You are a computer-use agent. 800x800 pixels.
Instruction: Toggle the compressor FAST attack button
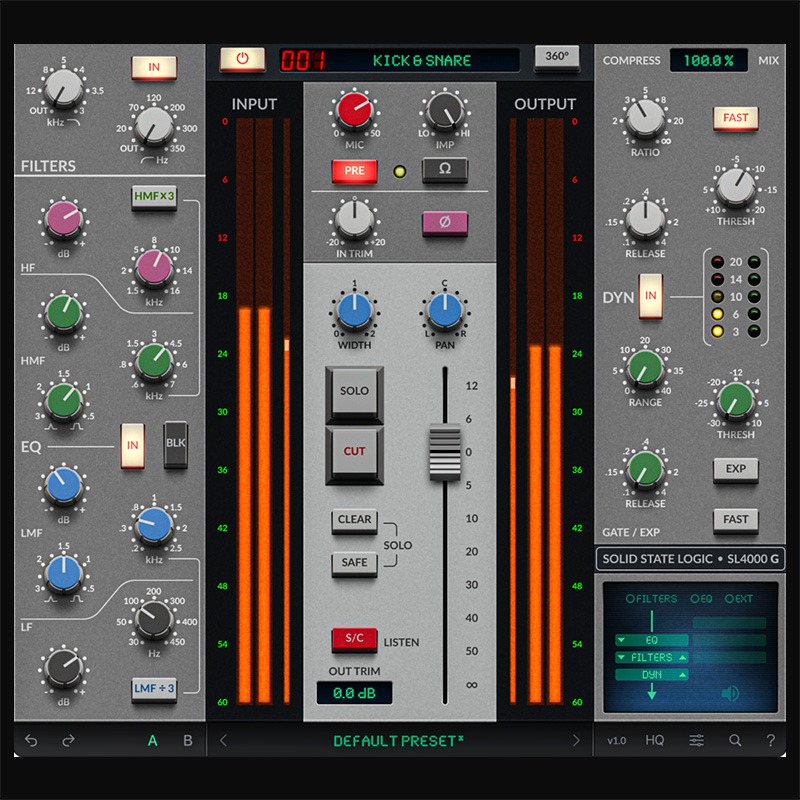pyautogui.click(x=735, y=118)
